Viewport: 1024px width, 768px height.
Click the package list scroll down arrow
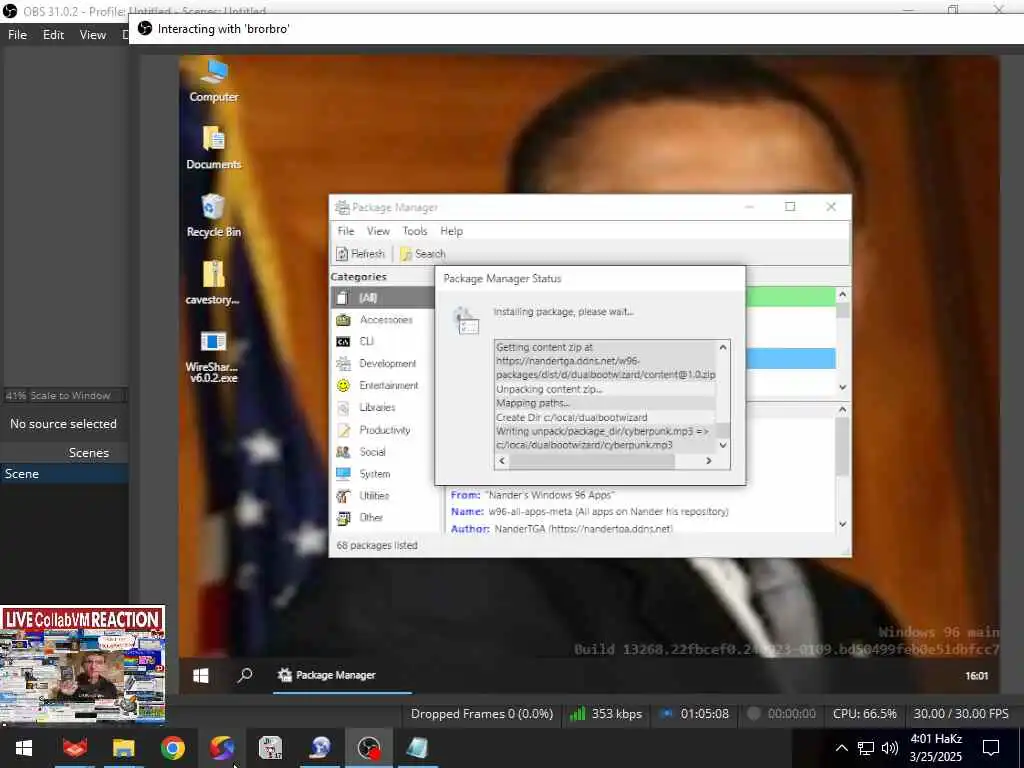(x=842, y=387)
